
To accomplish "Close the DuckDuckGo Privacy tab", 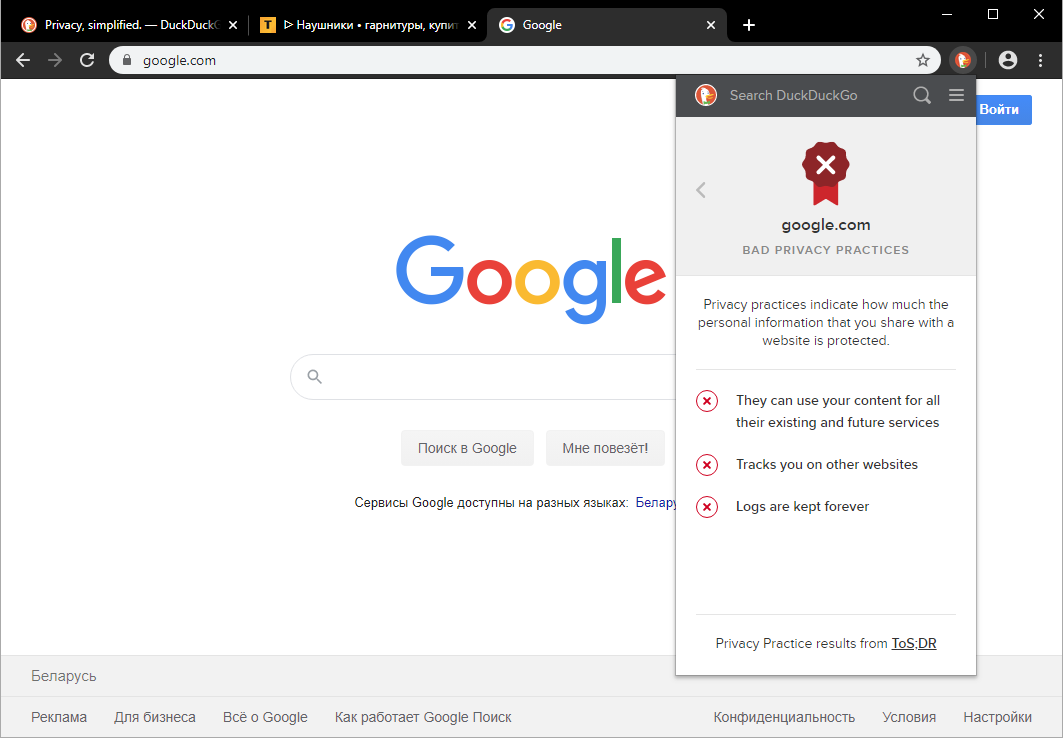I will click(233, 25).
